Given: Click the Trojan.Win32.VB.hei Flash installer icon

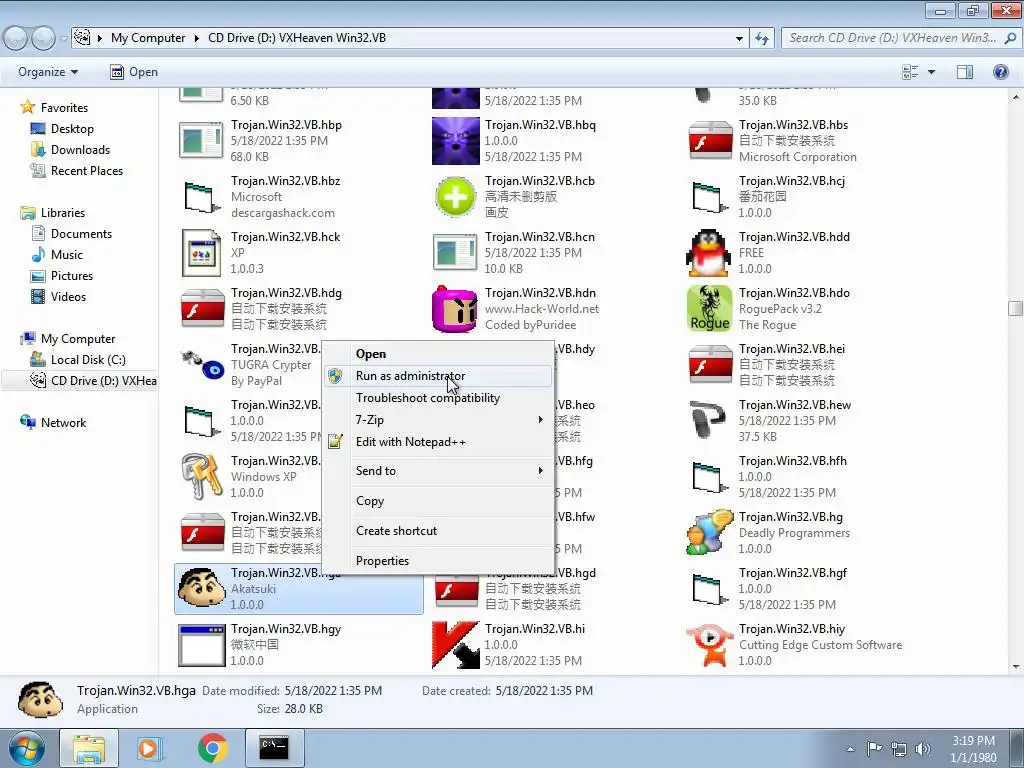Looking at the screenshot, I should (x=711, y=364).
